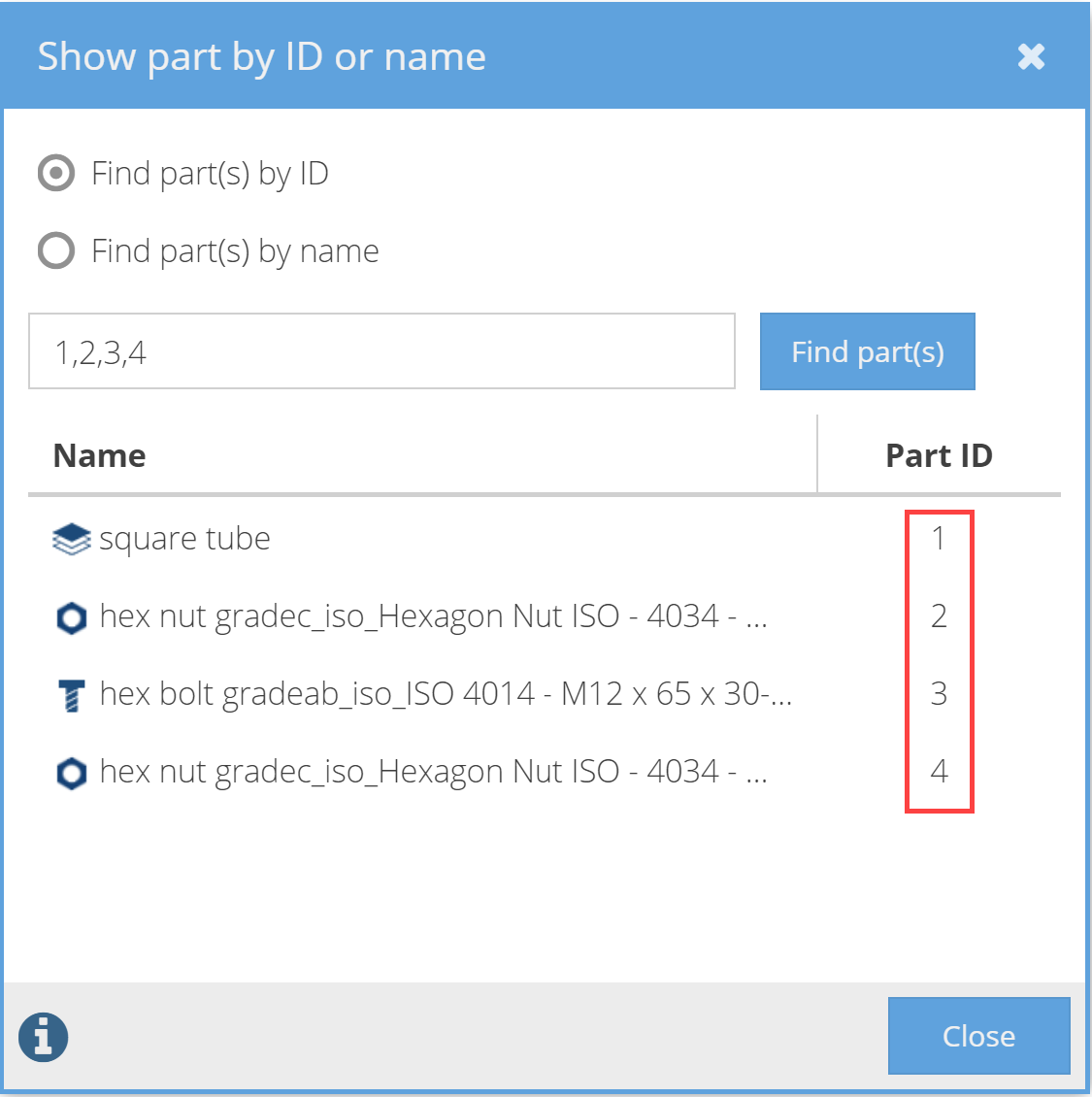Select the hex nut row with ID 2

click(x=433, y=616)
